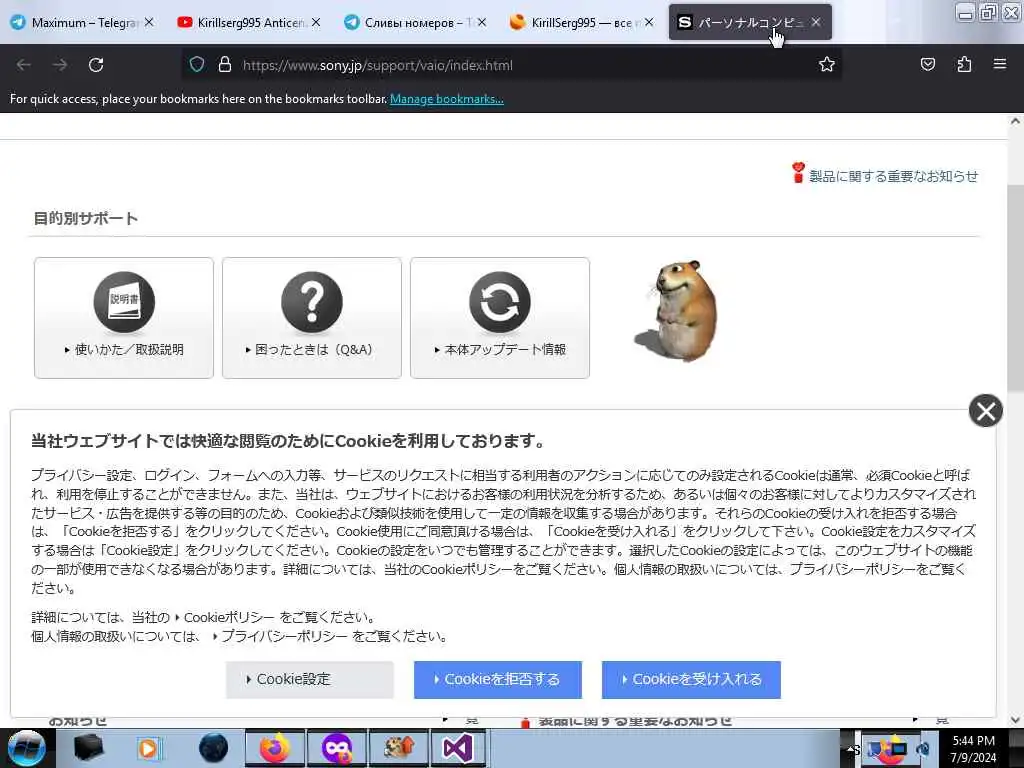The width and height of the screenshot is (1024, 768).
Task: Dismiss the cookie banner with X
Action: [985, 411]
